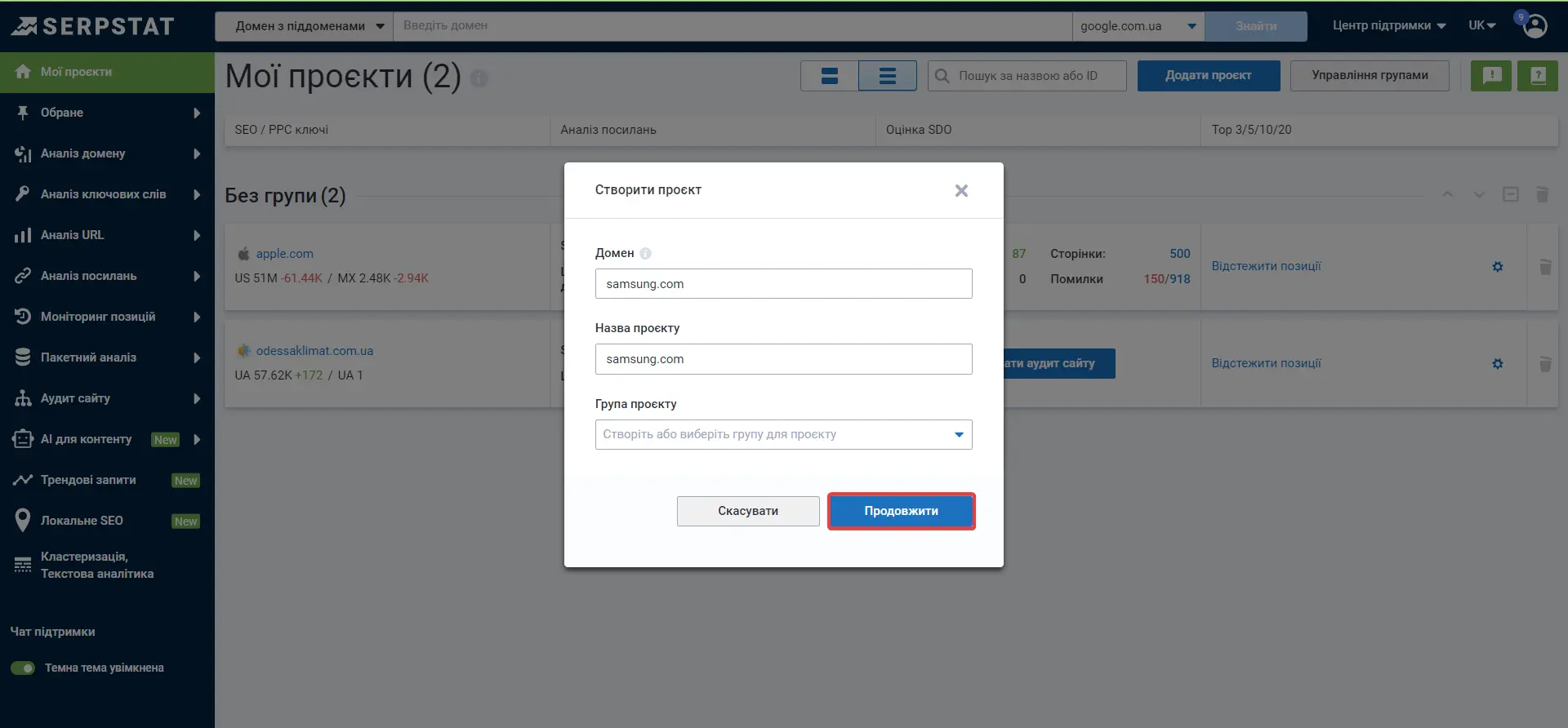Click the Введіть домен search field
The height and width of the screenshot is (728, 1568).
point(733,26)
